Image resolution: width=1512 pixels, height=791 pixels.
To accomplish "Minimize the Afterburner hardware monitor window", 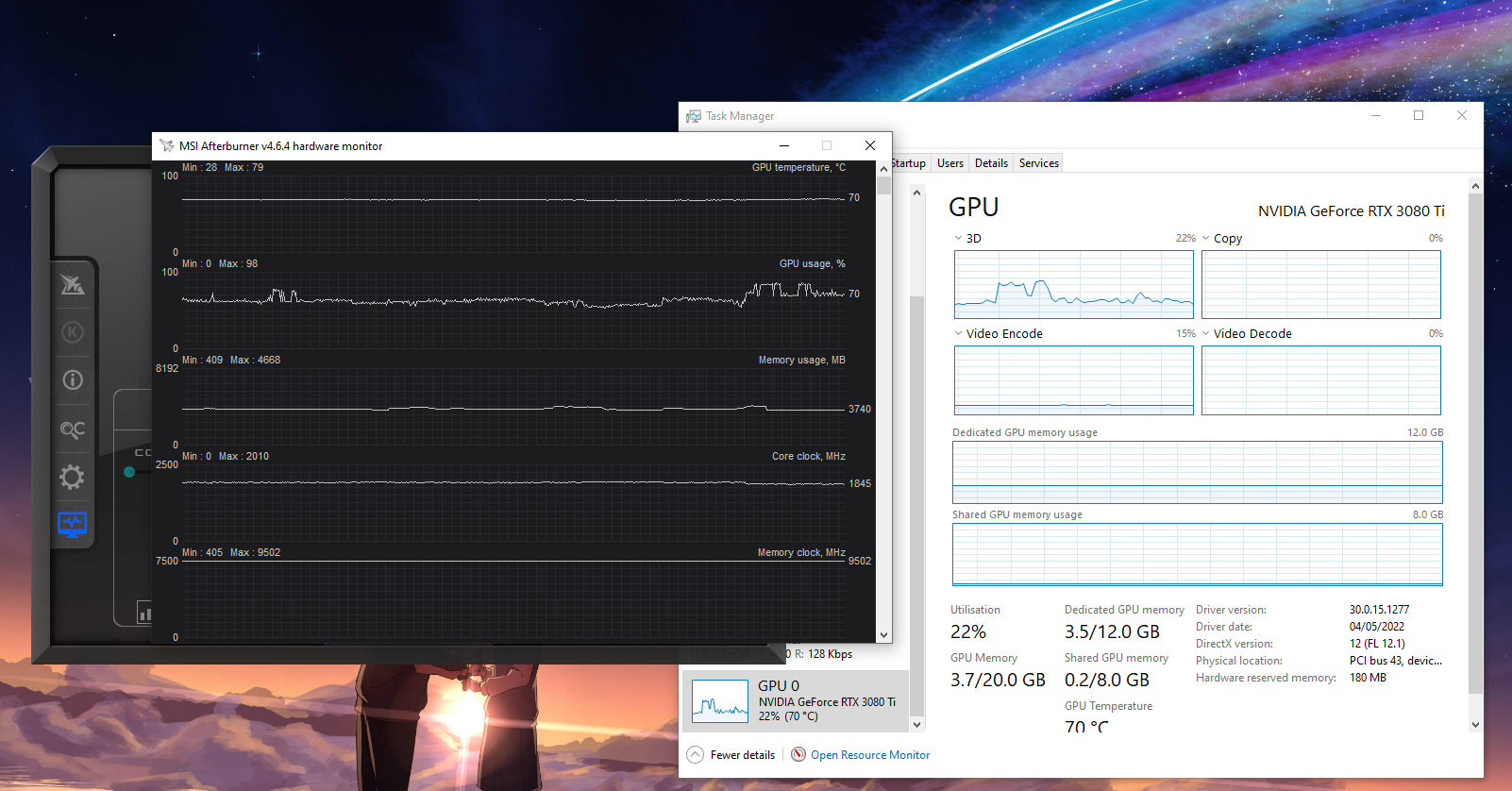I will point(784,145).
